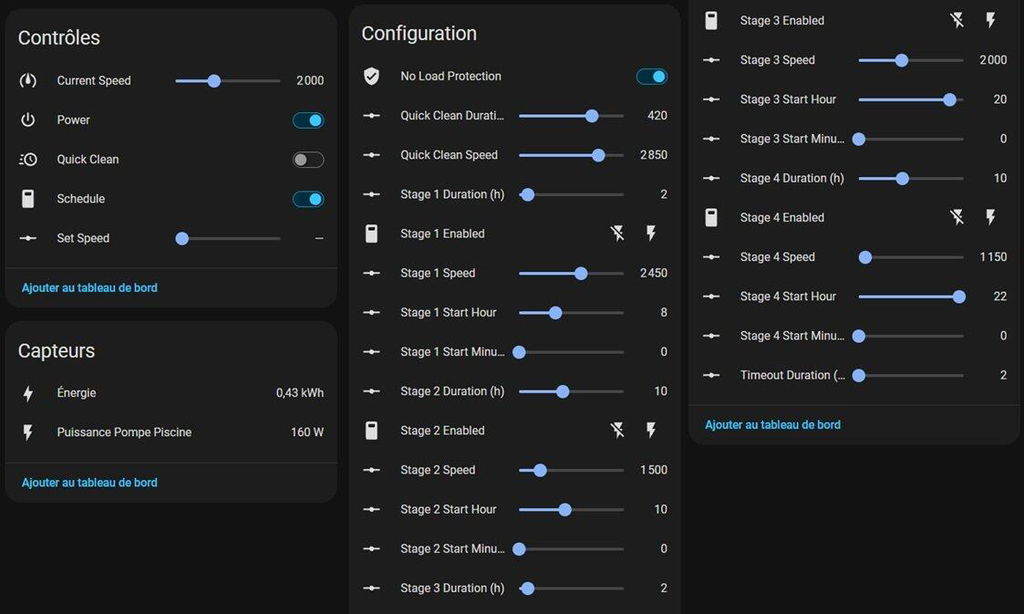This screenshot has height=614, width=1024.
Task: Click the Set Speed slider handle
Action: 182,238
